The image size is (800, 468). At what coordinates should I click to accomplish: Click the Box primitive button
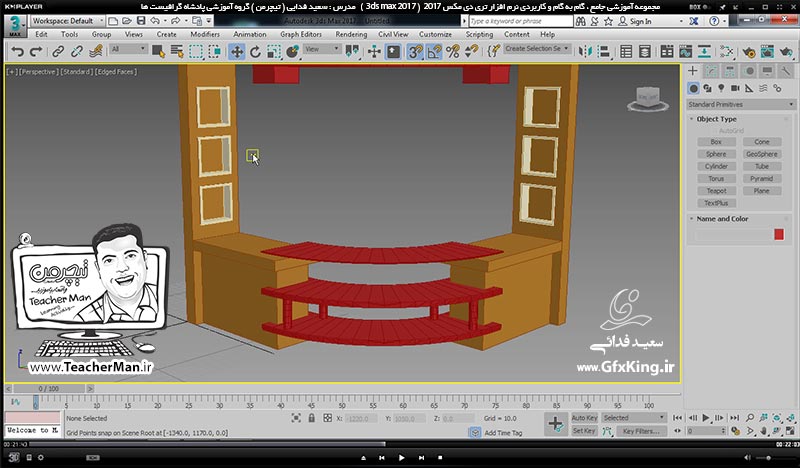pyautogui.click(x=716, y=142)
